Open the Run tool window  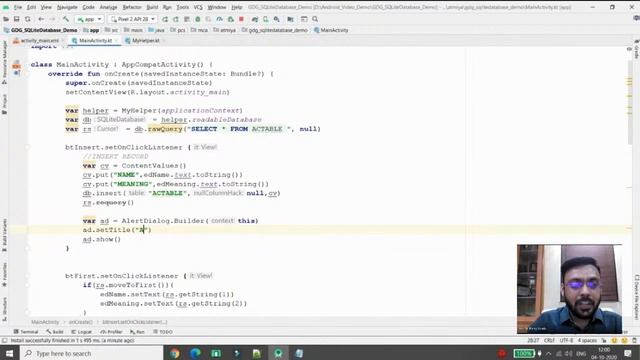[137, 332]
